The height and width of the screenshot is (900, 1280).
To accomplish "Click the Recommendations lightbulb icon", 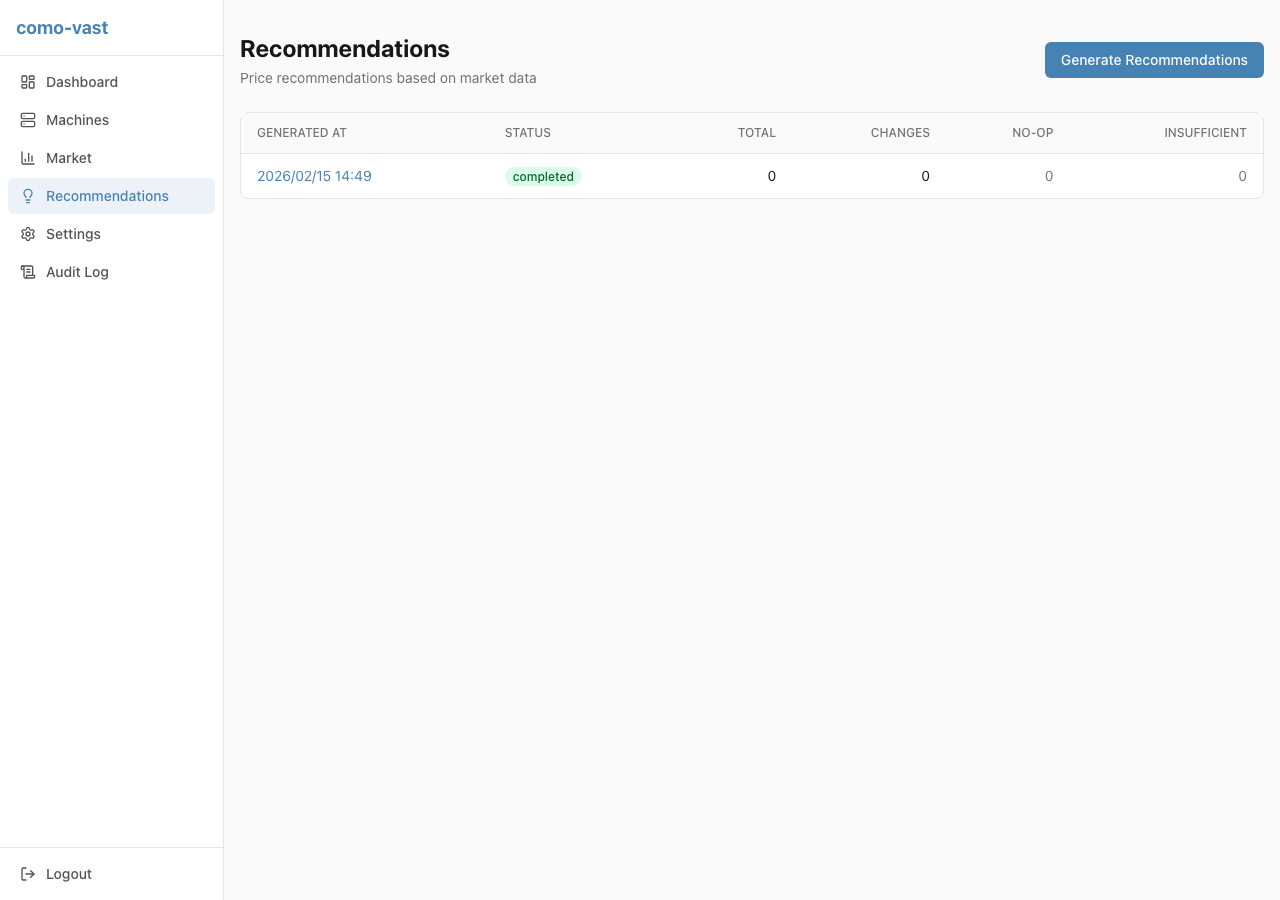I will pyautogui.click(x=28, y=196).
